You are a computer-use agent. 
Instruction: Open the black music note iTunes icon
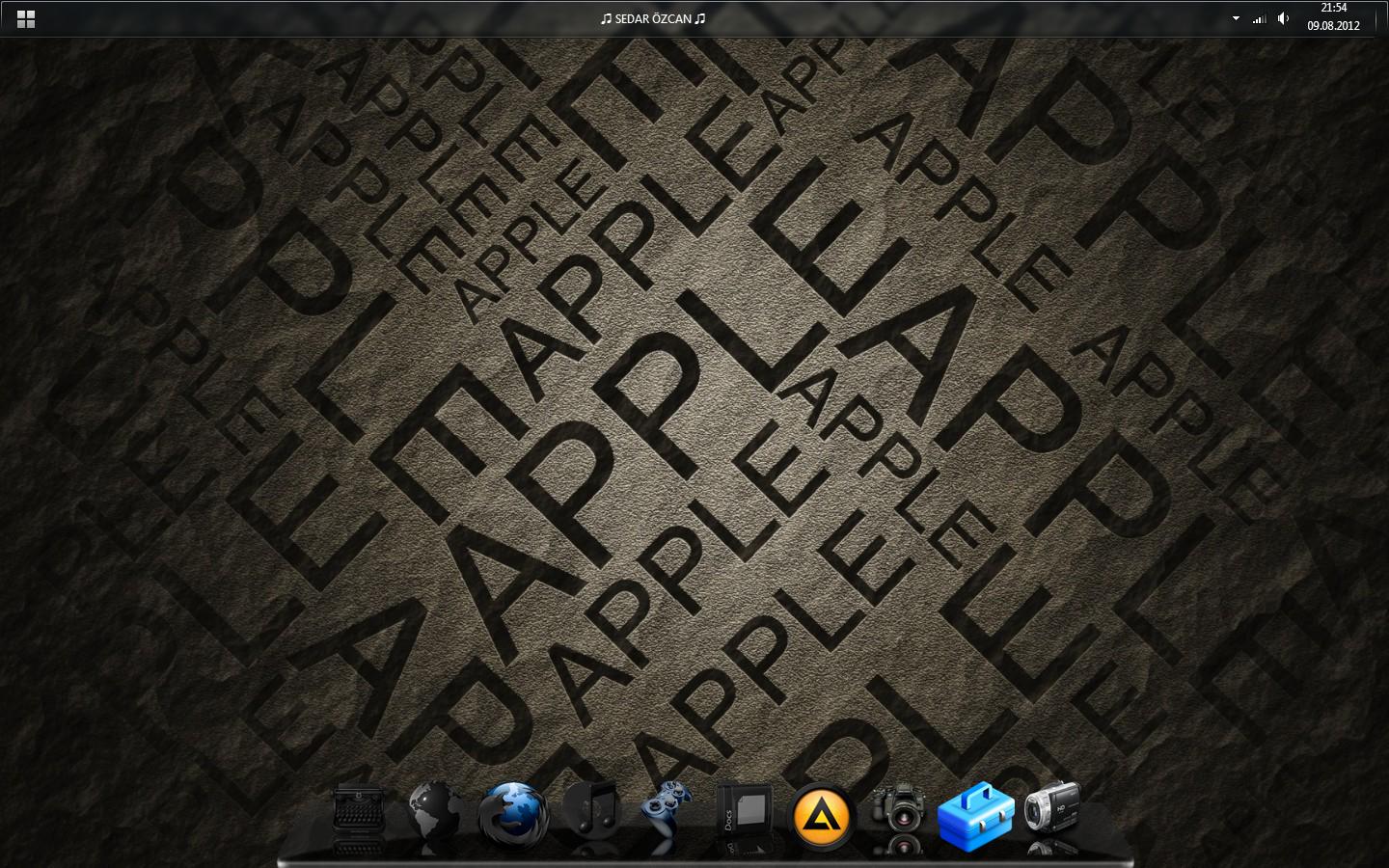coord(590,810)
